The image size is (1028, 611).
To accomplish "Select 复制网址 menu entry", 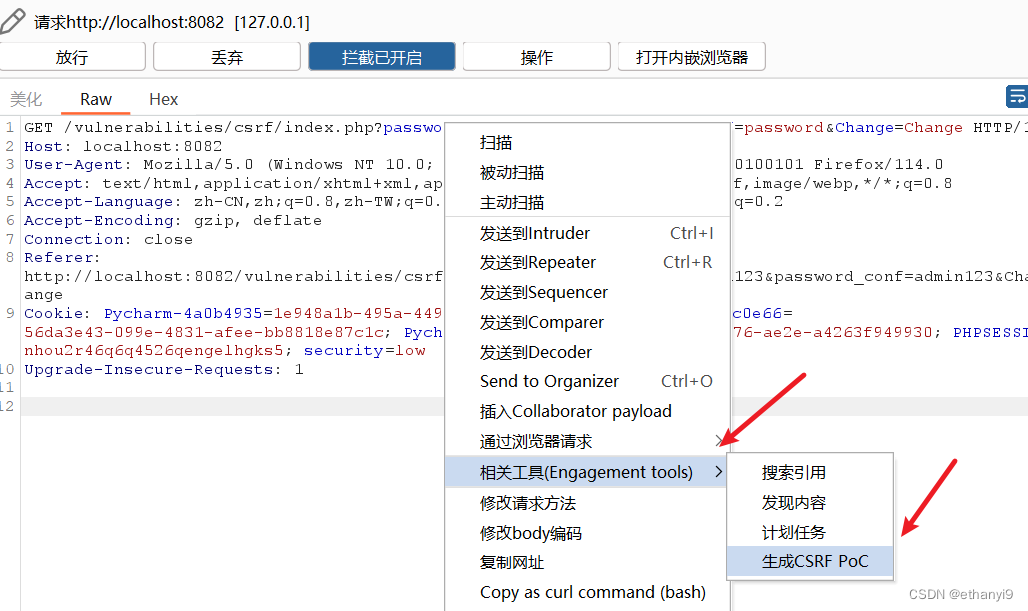I will 587,562.
